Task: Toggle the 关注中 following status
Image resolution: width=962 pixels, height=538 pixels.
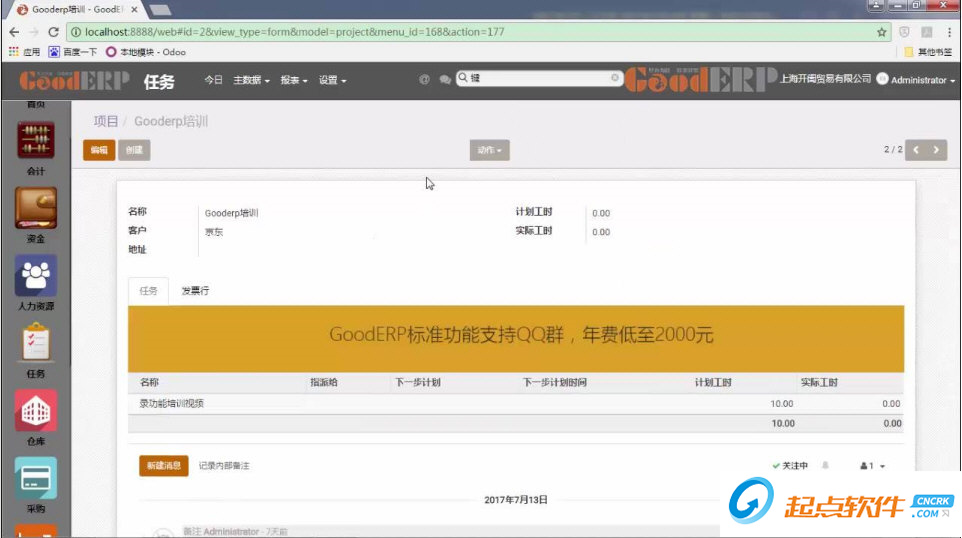Action: click(790, 466)
